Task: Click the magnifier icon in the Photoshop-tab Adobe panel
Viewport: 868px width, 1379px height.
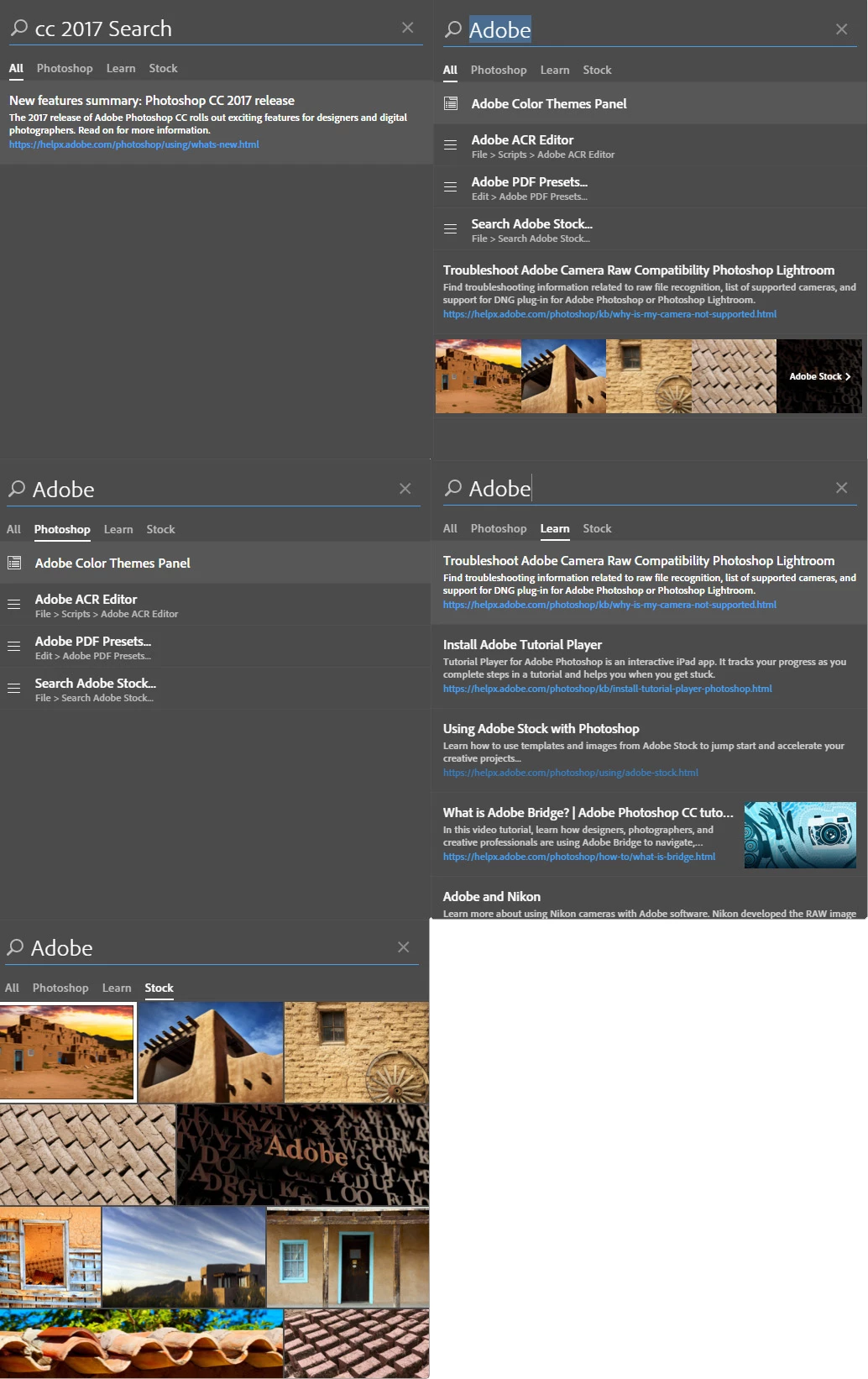Action: tap(17, 489)
